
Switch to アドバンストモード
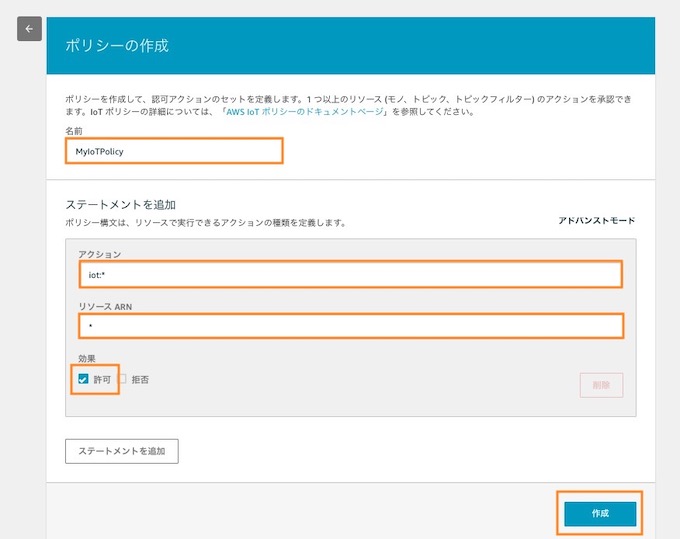(x=596, y=220)
